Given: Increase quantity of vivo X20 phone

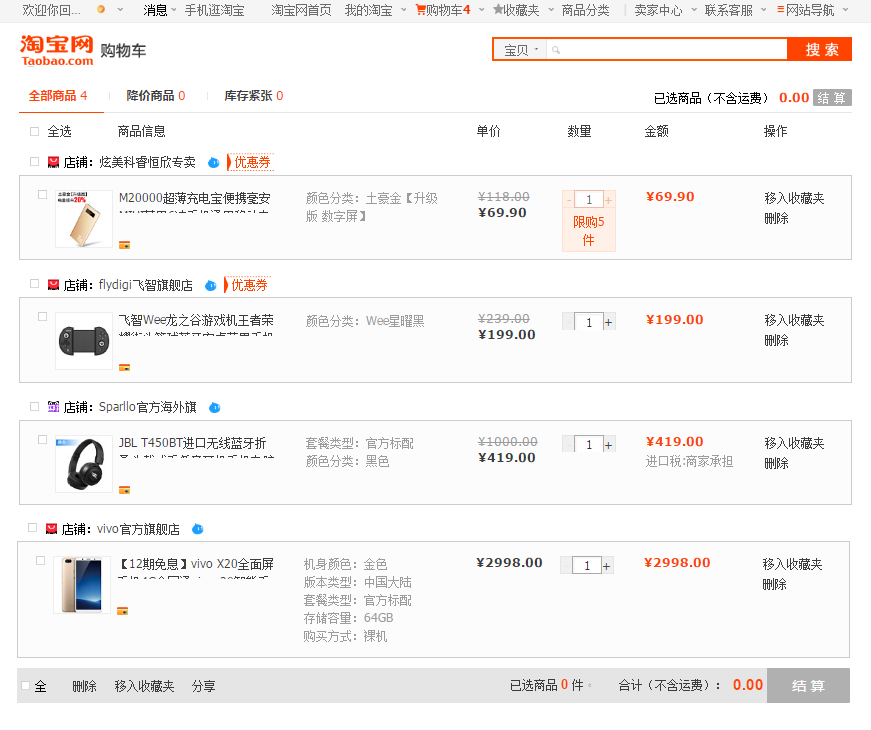Looking at the screenshot, I should [x=607, y=566].
